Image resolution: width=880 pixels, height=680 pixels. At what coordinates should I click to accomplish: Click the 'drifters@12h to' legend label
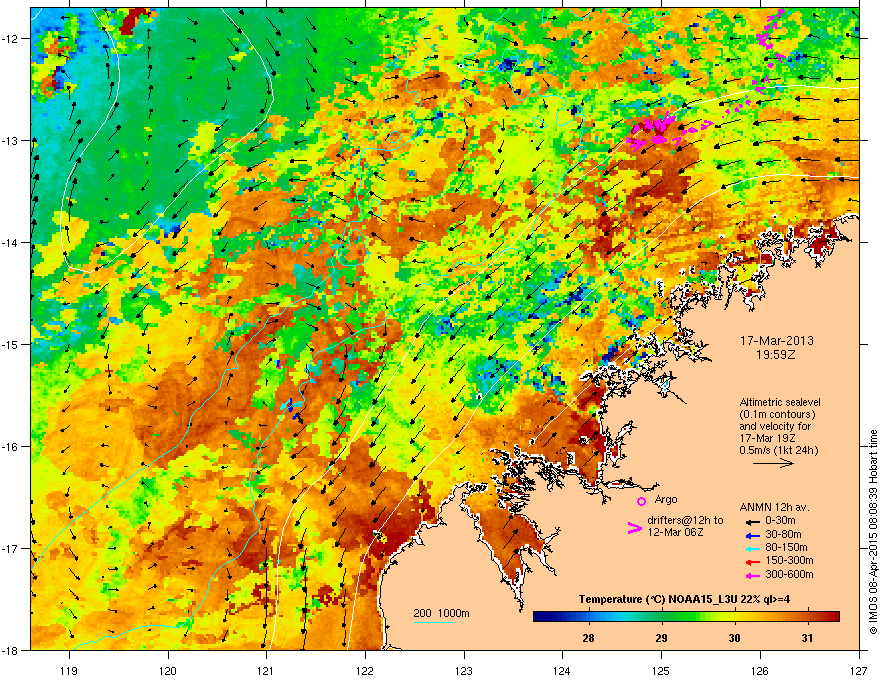click(x=685, y=521)
